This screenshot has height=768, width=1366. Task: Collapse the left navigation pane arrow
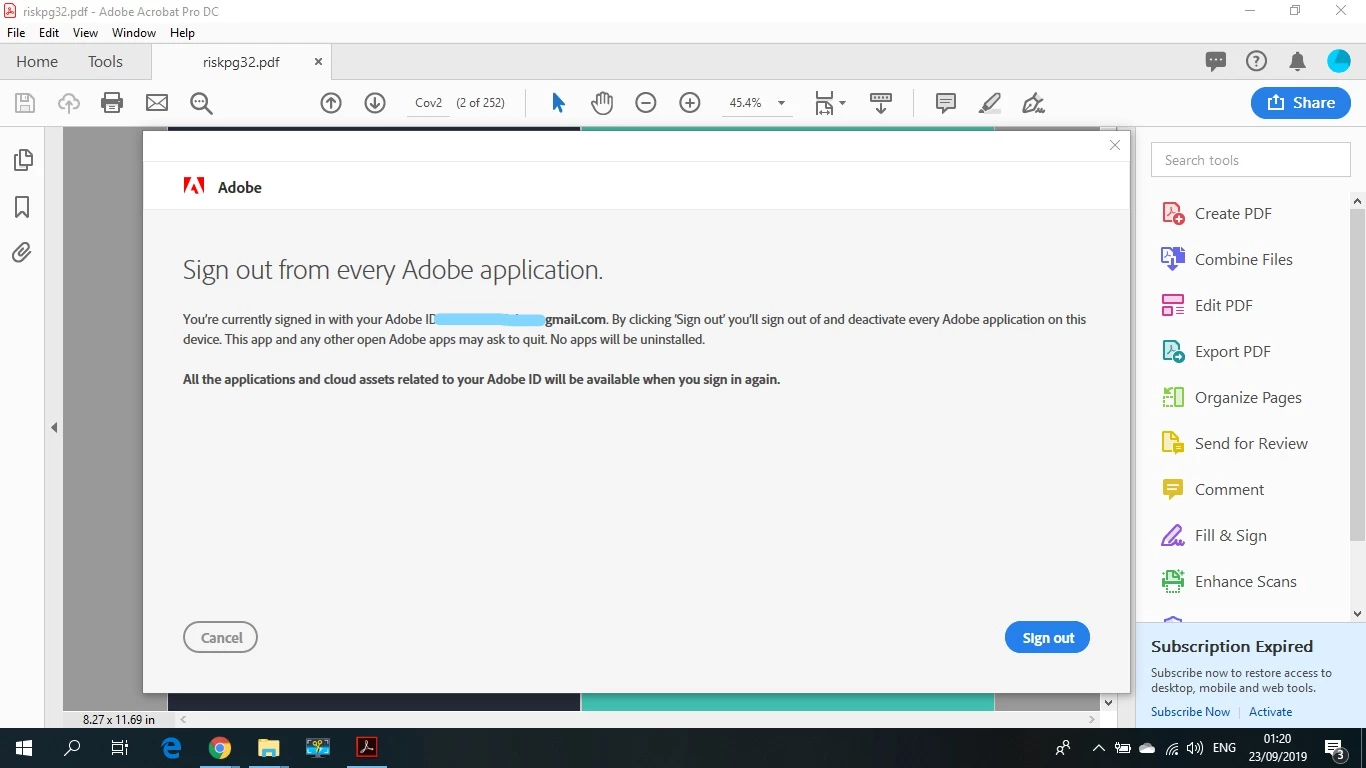(x=54, y=427)
